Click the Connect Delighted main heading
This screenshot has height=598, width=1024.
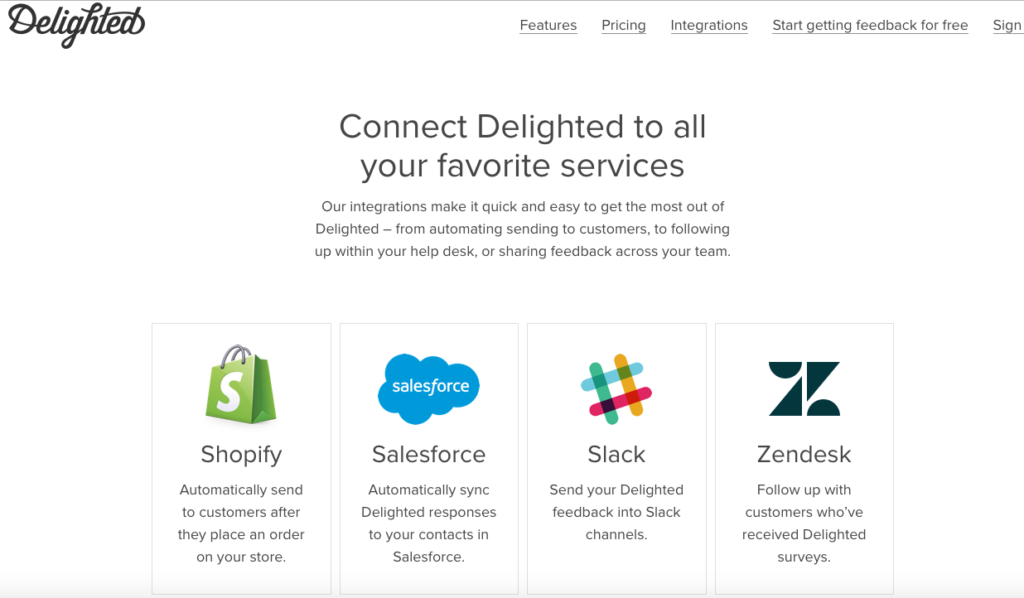522,146
